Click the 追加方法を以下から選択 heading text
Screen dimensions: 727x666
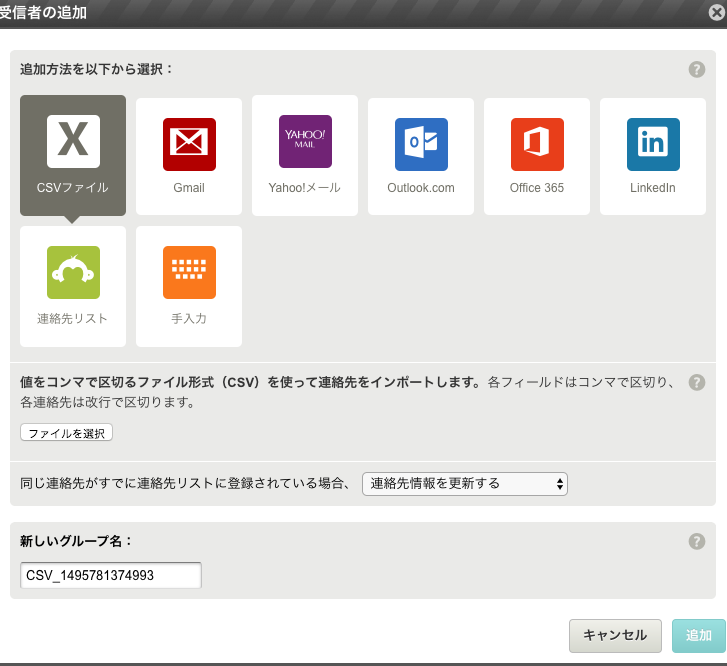pyautogui.click(x=96, y=70)
